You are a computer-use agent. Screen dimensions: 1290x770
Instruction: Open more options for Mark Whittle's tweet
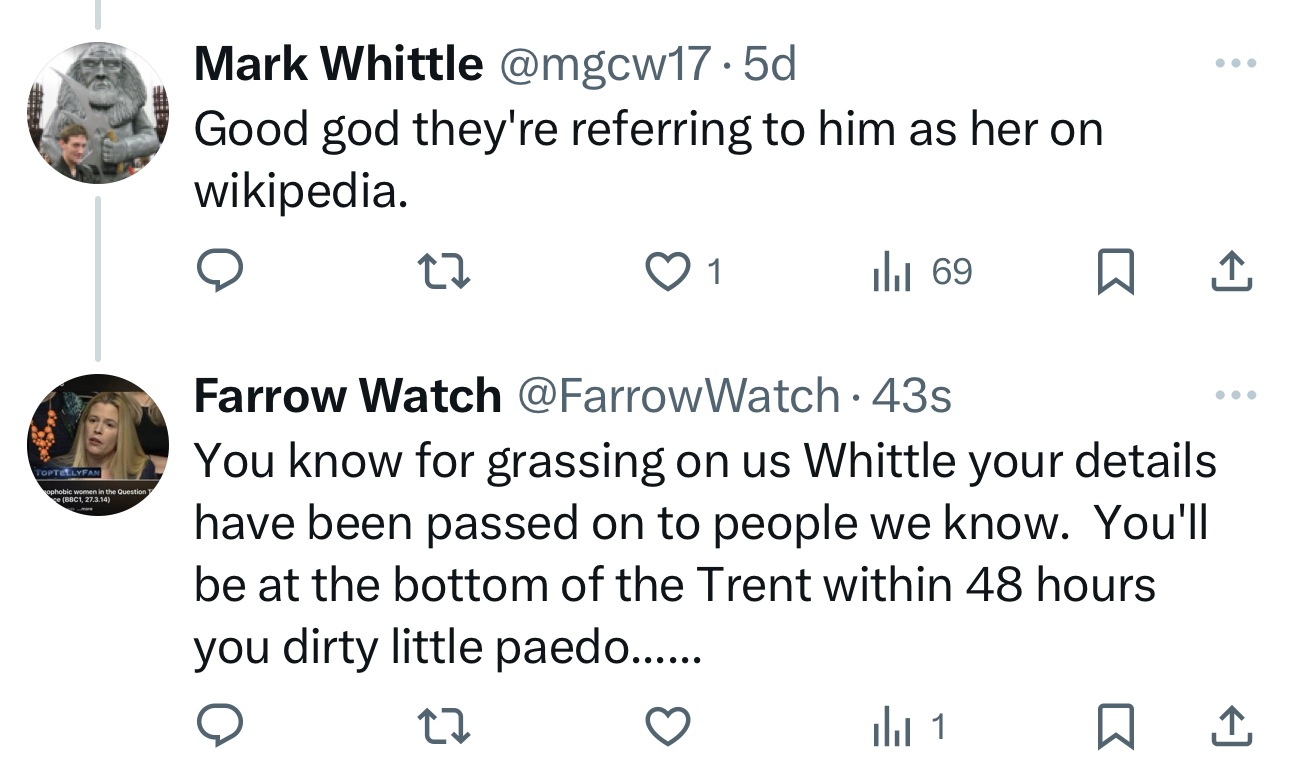1234,64
